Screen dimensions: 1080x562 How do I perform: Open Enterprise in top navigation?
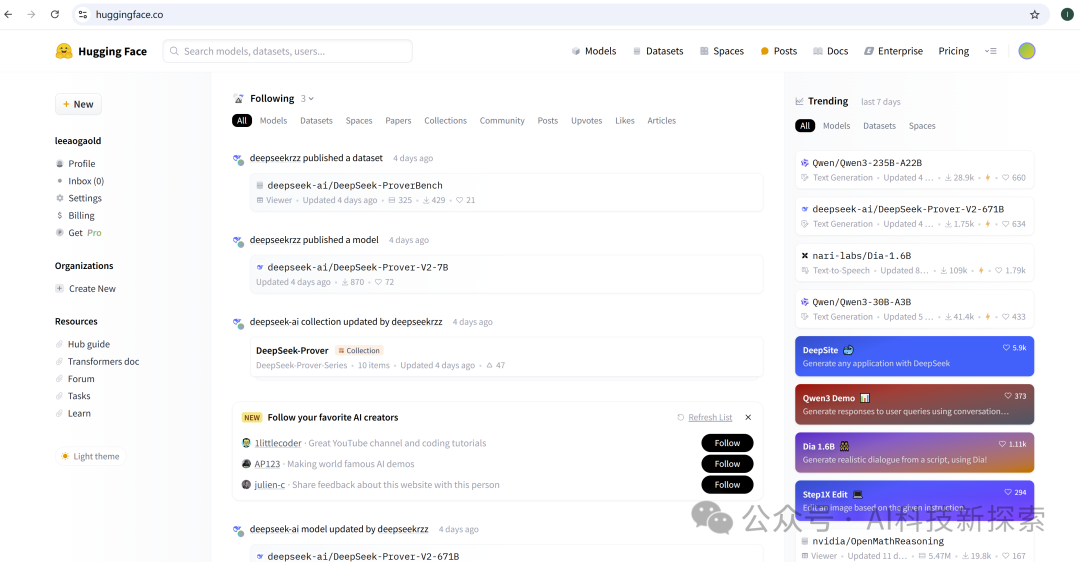pyautogui.click(x=893, y=51)
